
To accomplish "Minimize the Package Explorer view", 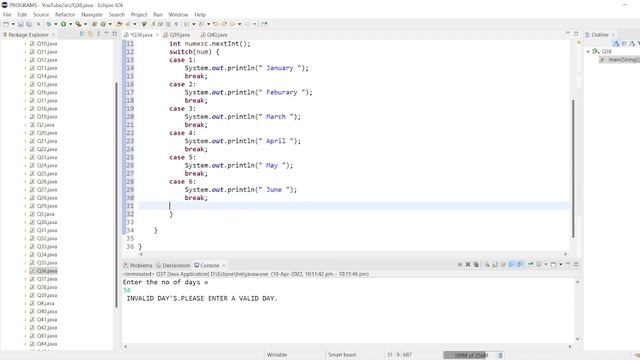I will click(x=107, y=34).
